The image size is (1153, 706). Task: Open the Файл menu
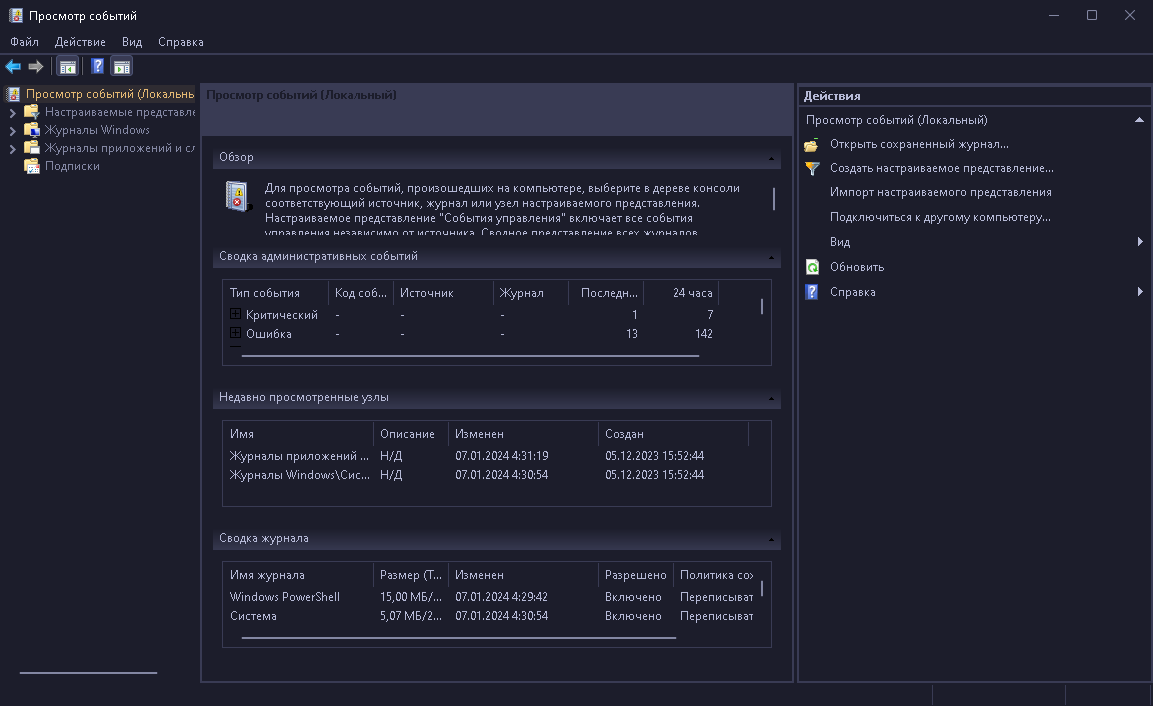click(x=24, y=42)
